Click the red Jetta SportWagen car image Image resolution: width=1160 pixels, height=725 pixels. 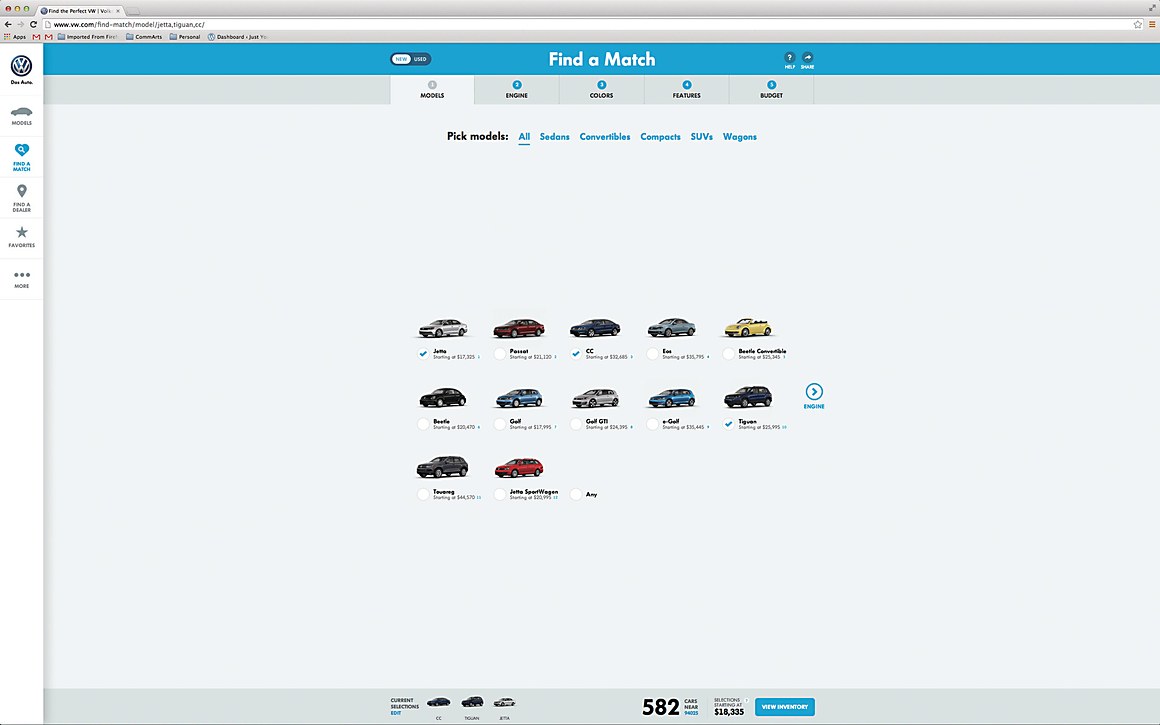(x=519, y=468)
